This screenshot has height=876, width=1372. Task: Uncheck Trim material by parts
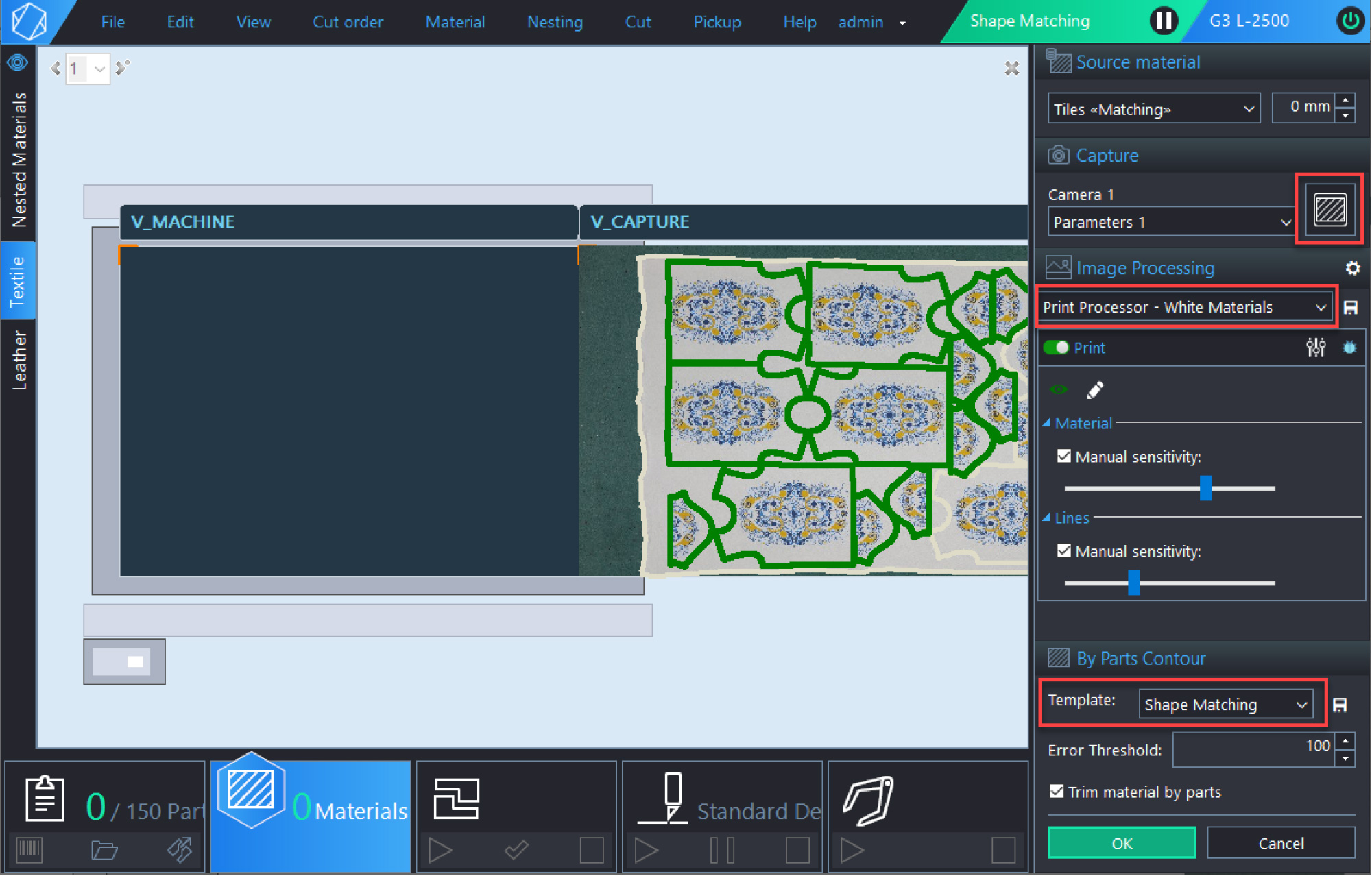pos(1057,792)
